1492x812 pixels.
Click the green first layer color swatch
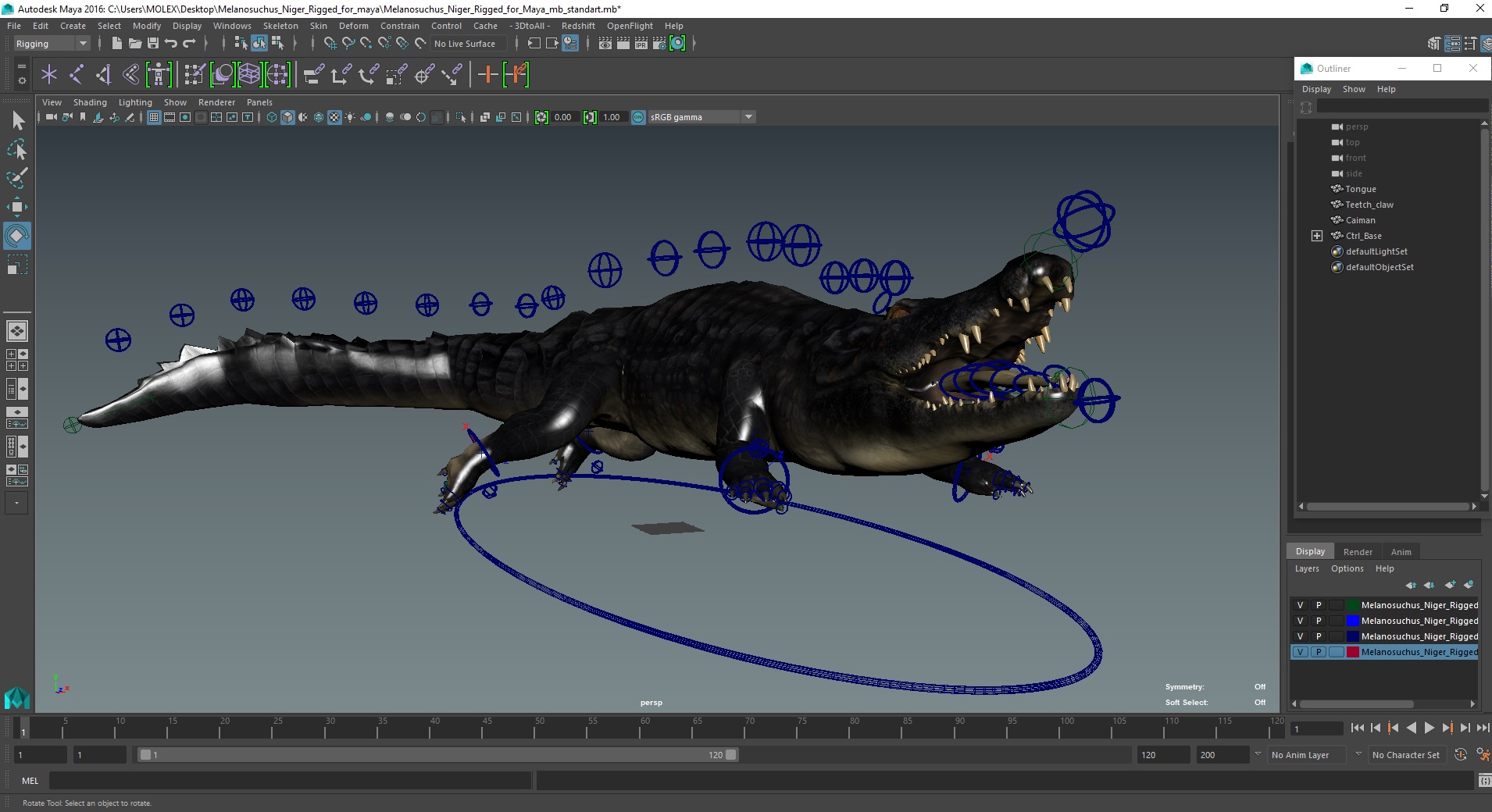point(1353,605)
